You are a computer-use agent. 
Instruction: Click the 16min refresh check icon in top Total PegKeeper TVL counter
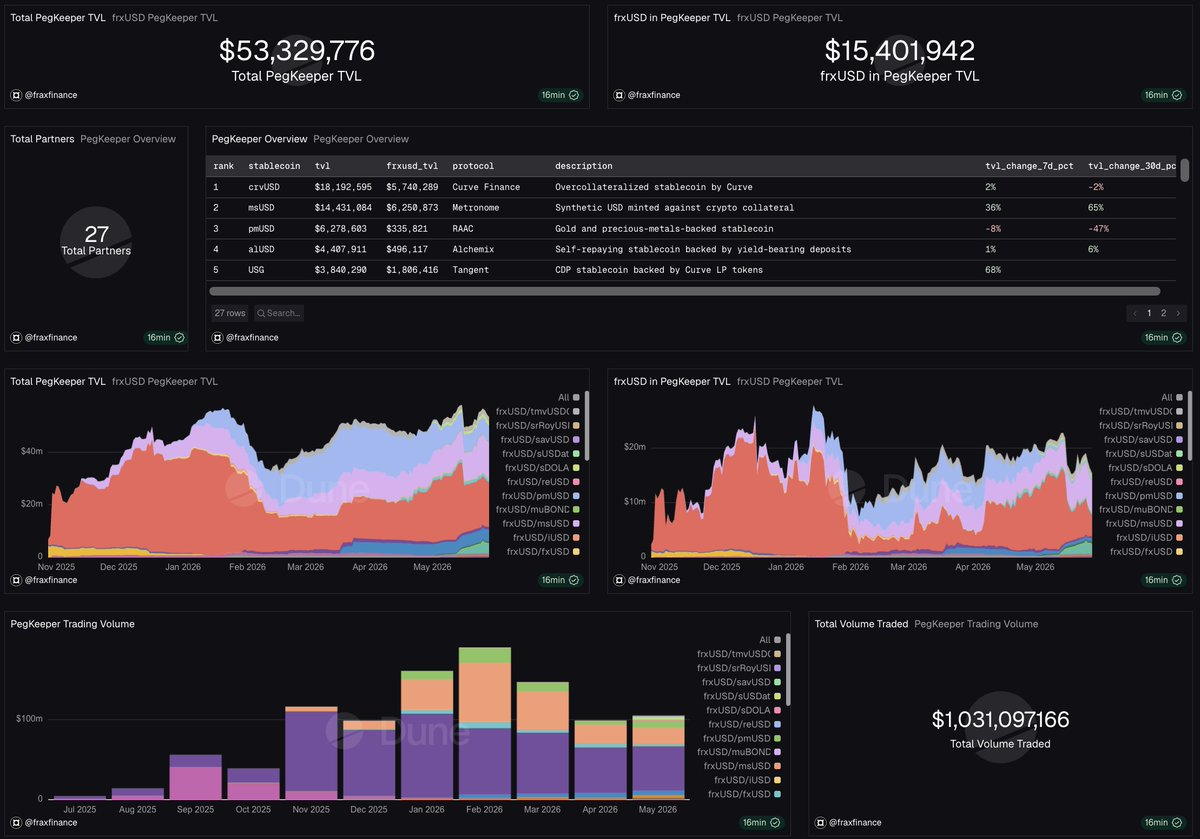coord(574,95)
